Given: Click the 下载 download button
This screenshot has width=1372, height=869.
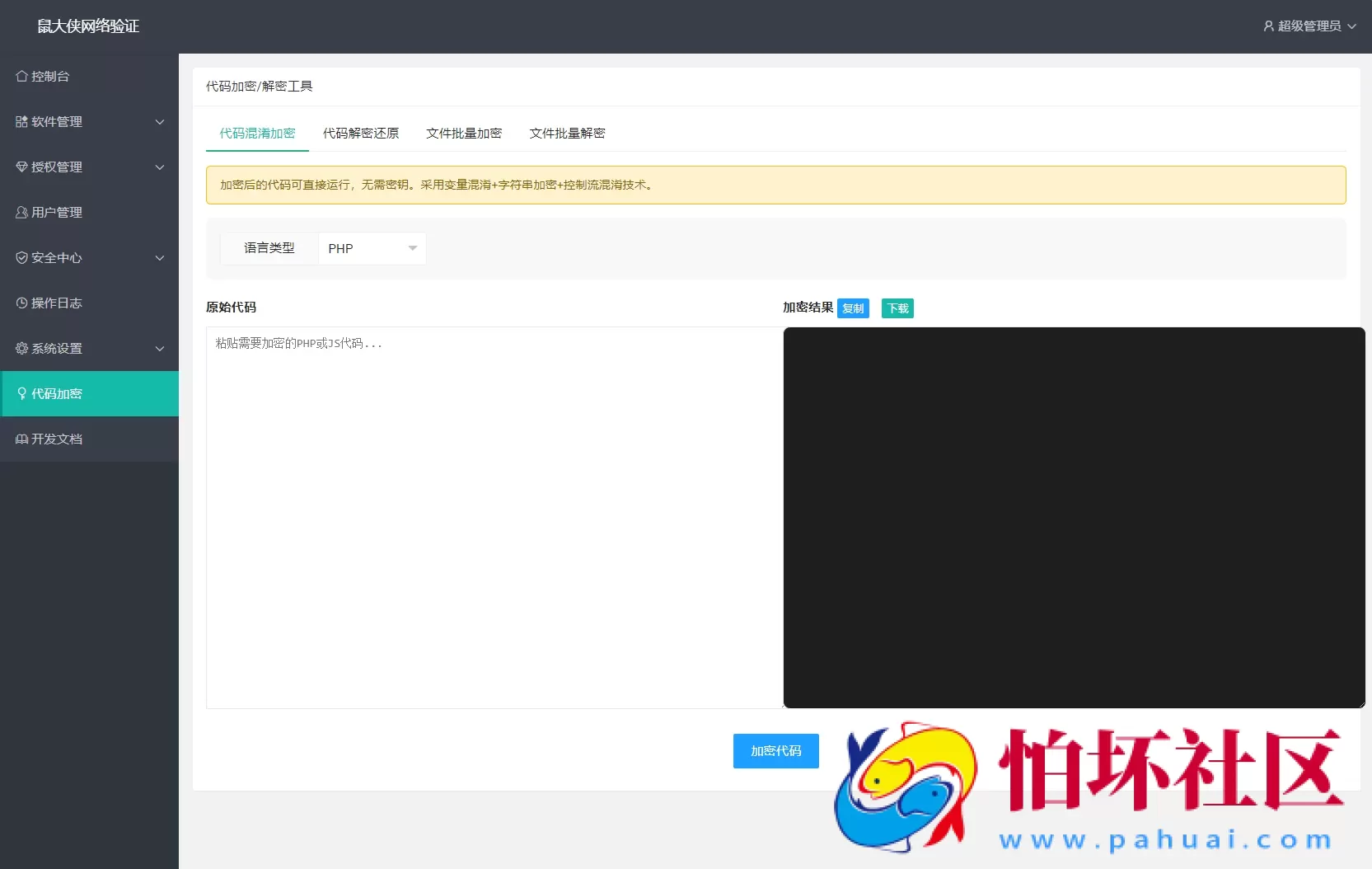Looking at the screenshot, I should point(897,308).
